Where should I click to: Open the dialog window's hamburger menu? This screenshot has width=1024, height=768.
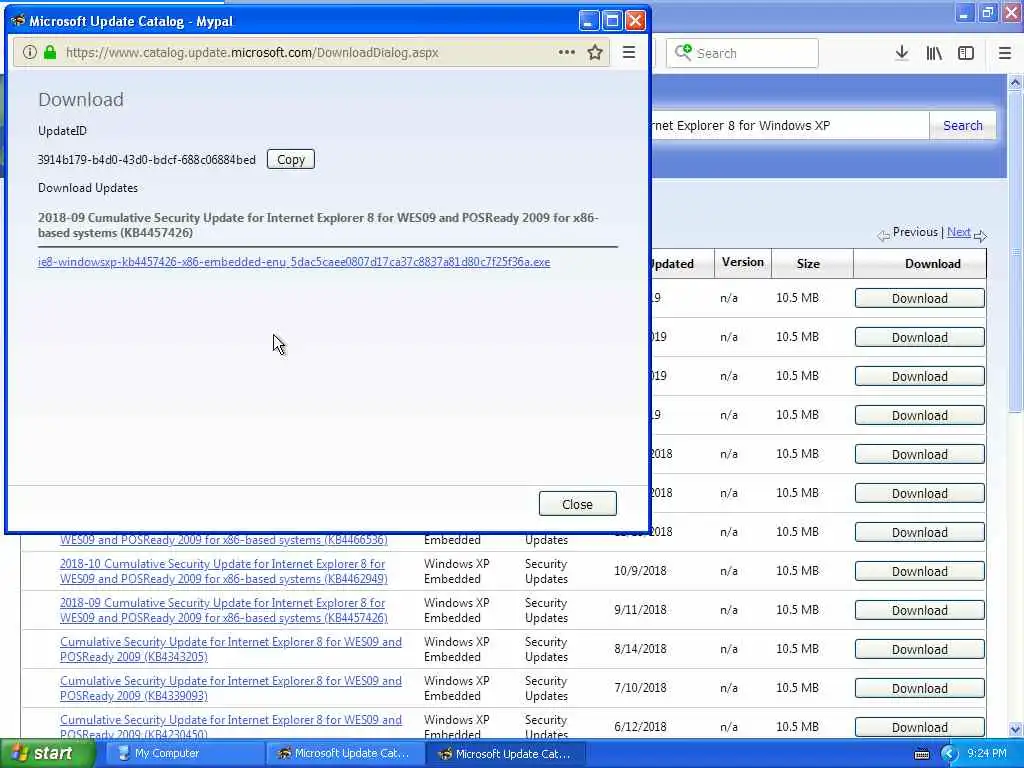tap(629, 52)
